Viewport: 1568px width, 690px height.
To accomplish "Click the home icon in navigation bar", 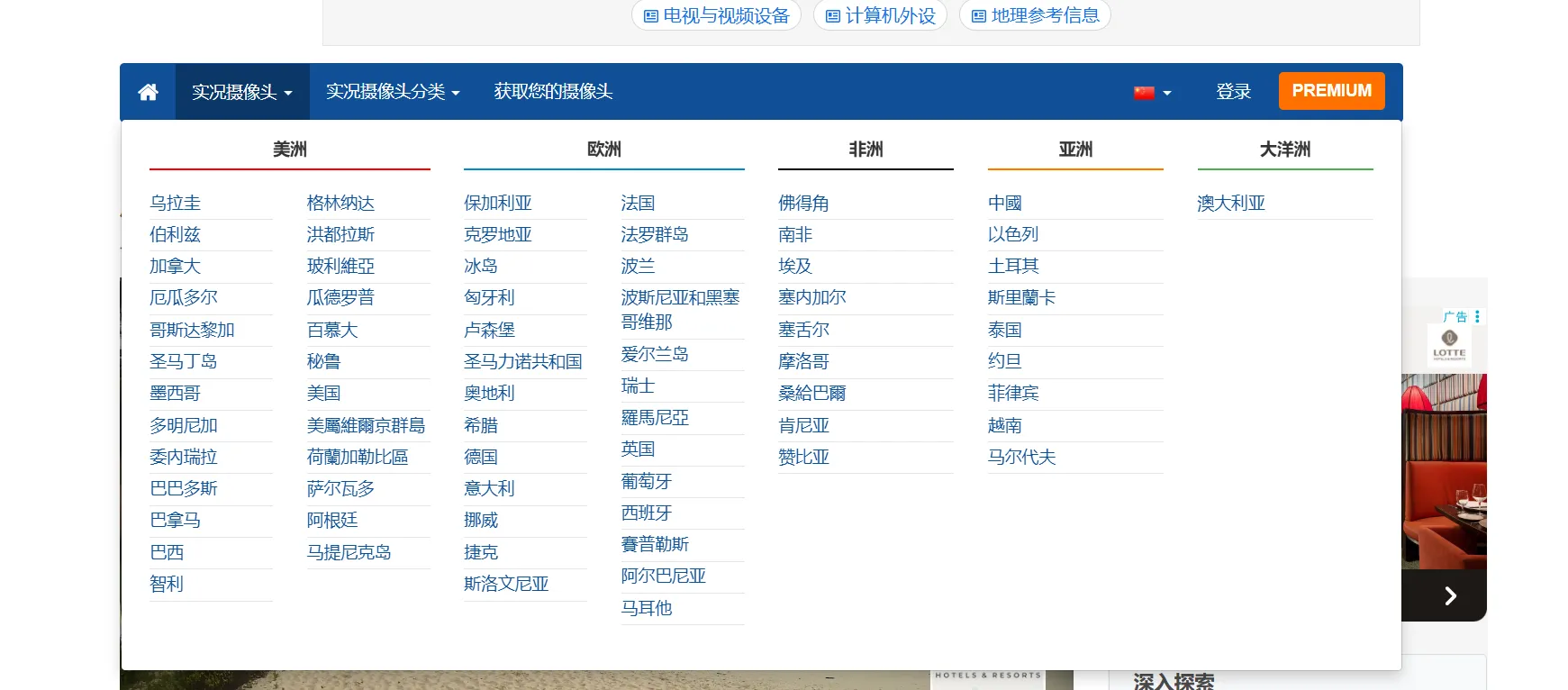I will (148, 92).
